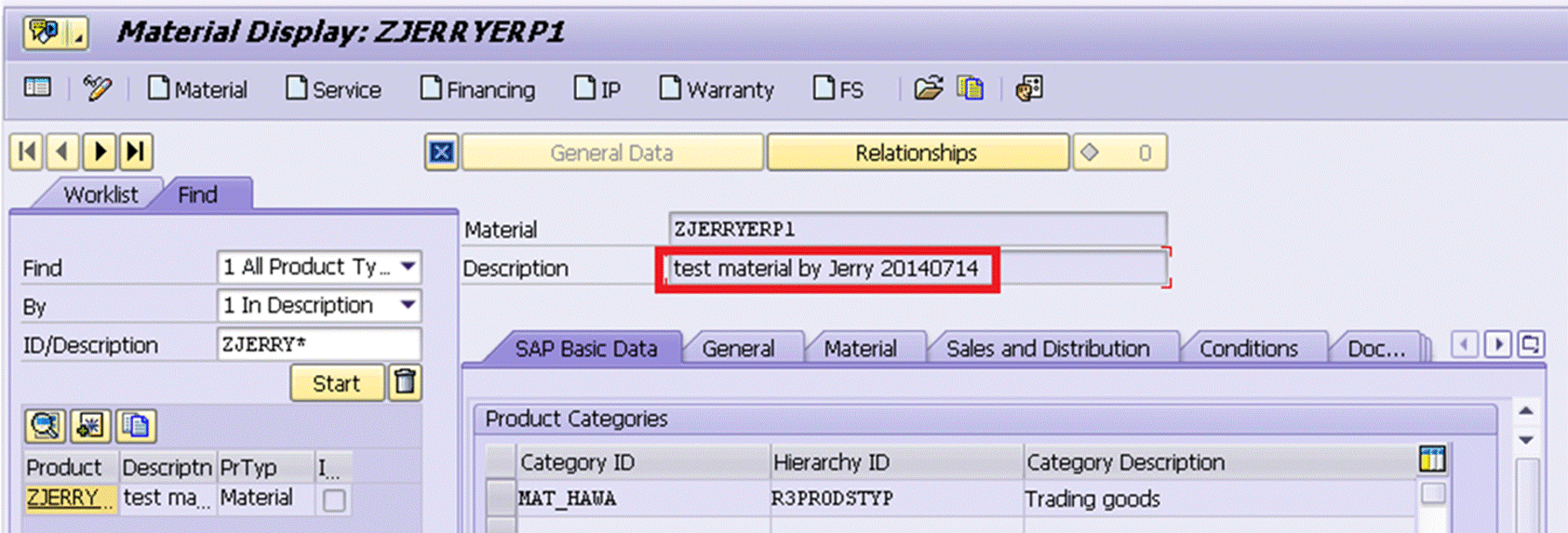Image resolution: width=1568 pixels, height=533 pixels.
Task: Close header area with X icon
Action: [441, 153]
